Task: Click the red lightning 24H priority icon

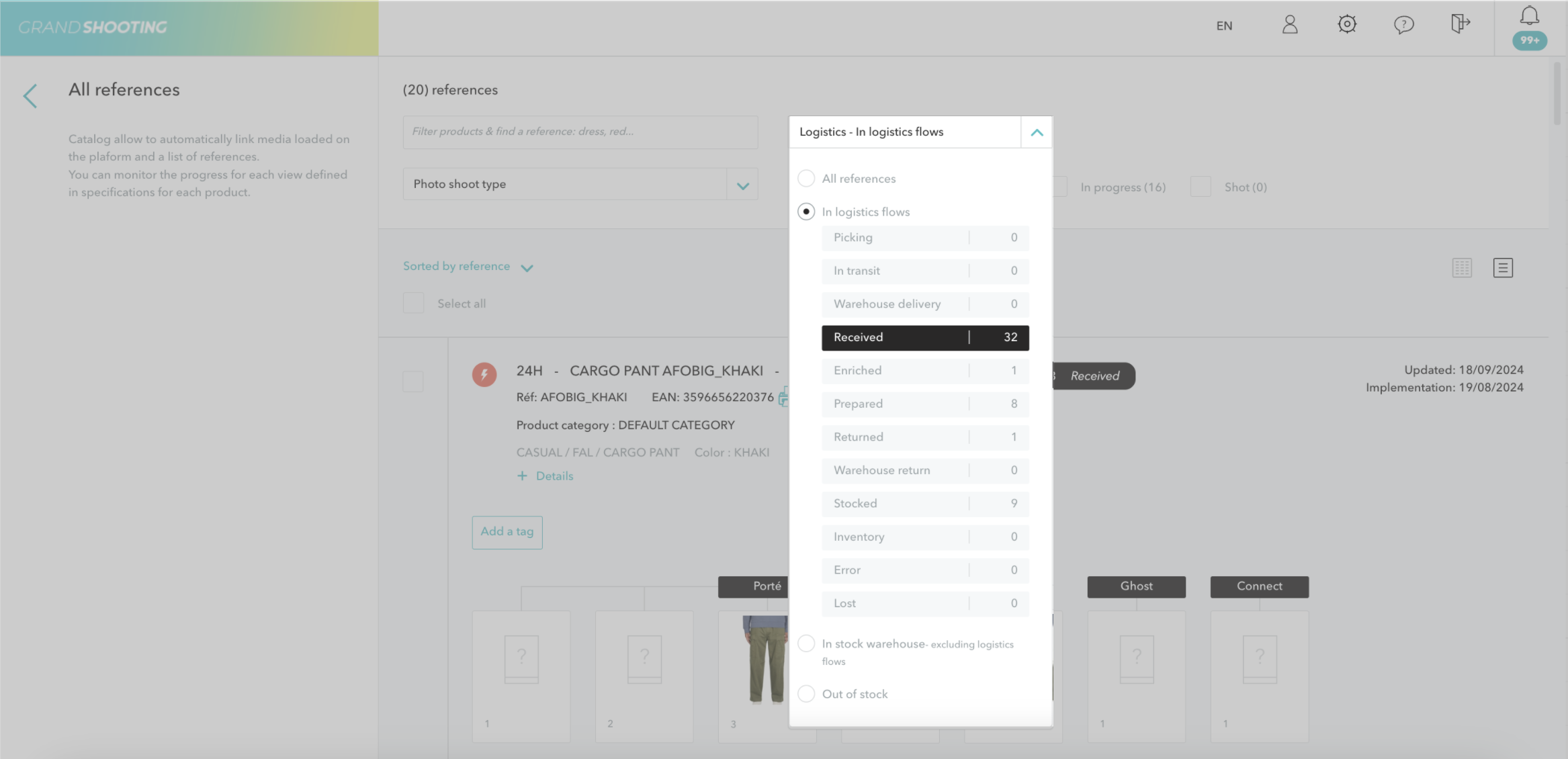Action: coord(484,374)
